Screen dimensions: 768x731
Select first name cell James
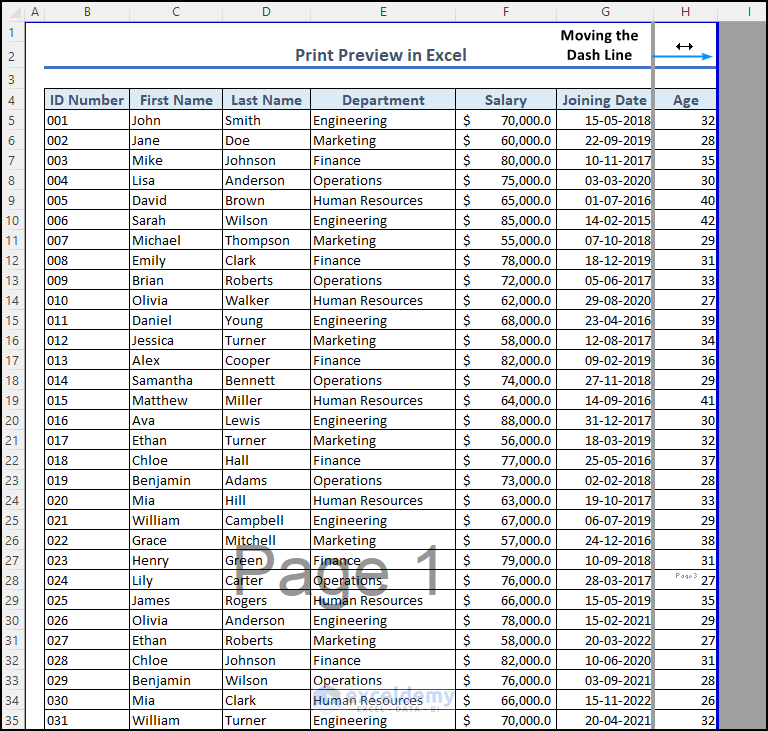click(176, 601)
